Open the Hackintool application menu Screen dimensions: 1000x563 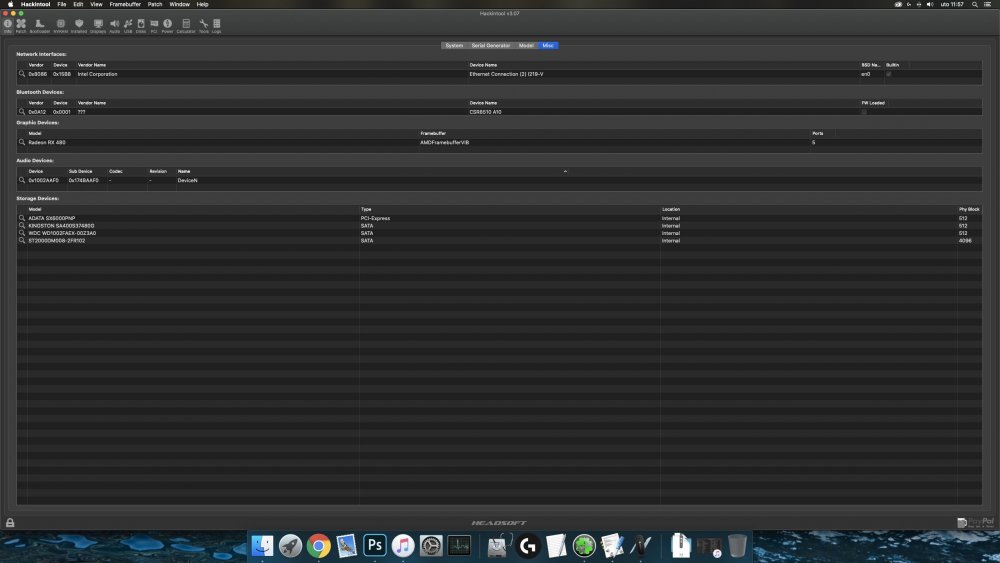coord(36,4)
